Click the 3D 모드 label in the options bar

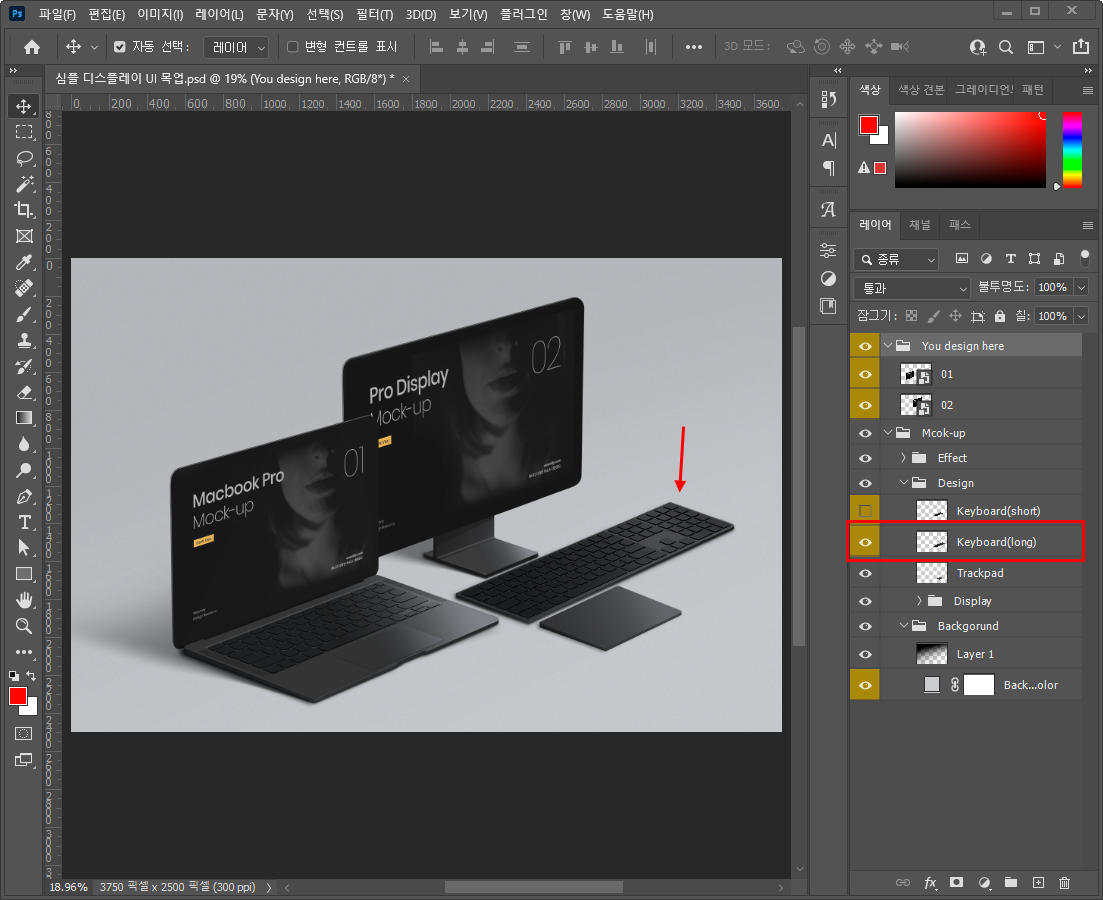747,46
